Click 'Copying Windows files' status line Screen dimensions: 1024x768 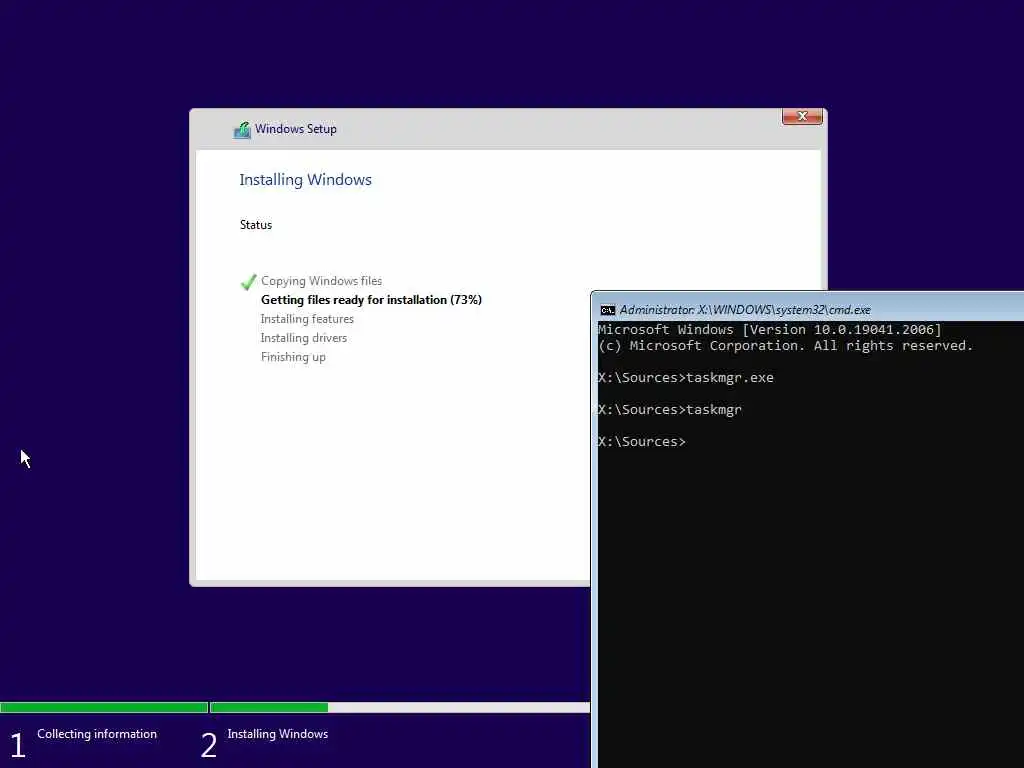tap(321, 281)
